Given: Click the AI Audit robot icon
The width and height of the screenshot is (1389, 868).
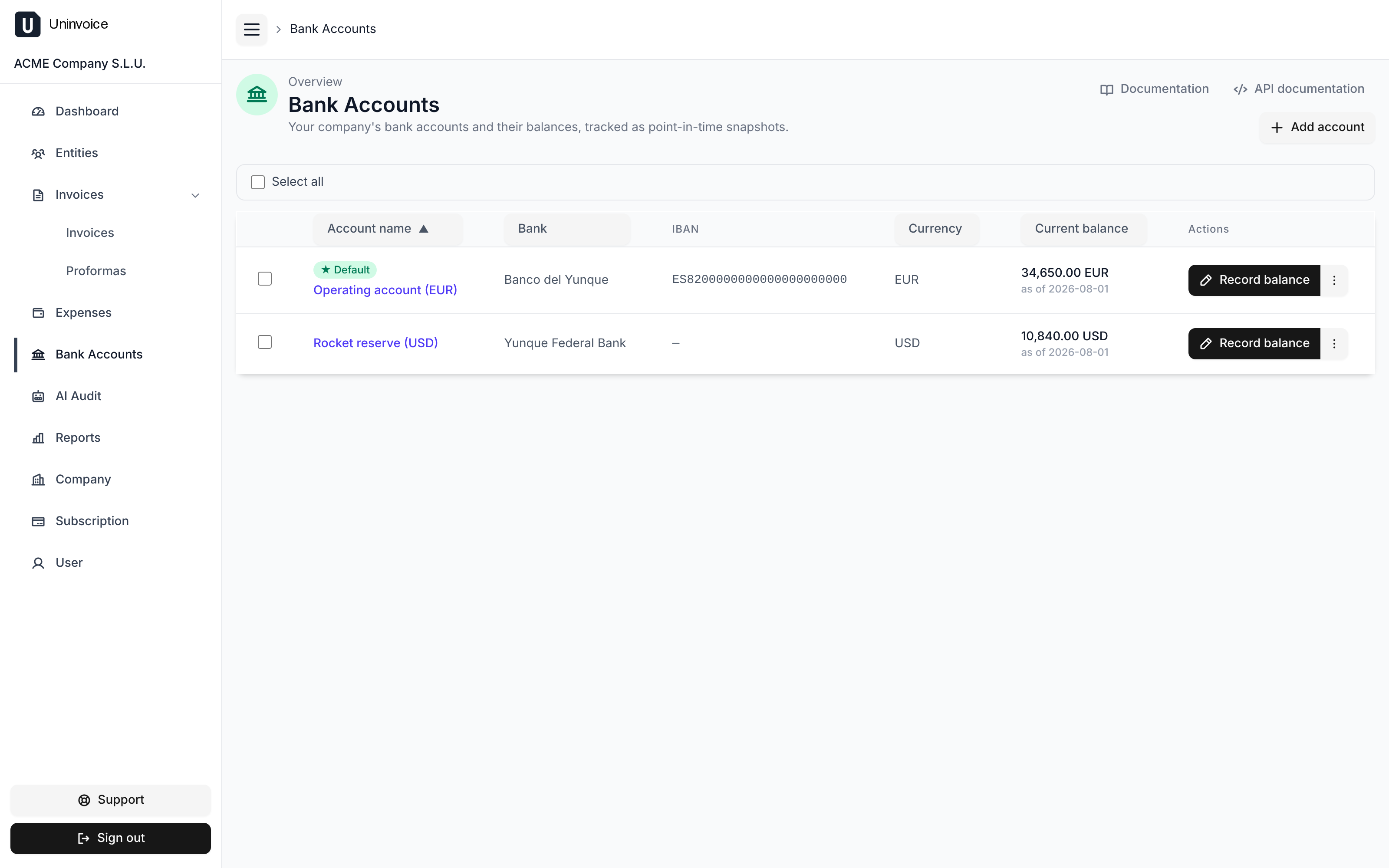Looking at the screenshot, I should click(39, 396).
